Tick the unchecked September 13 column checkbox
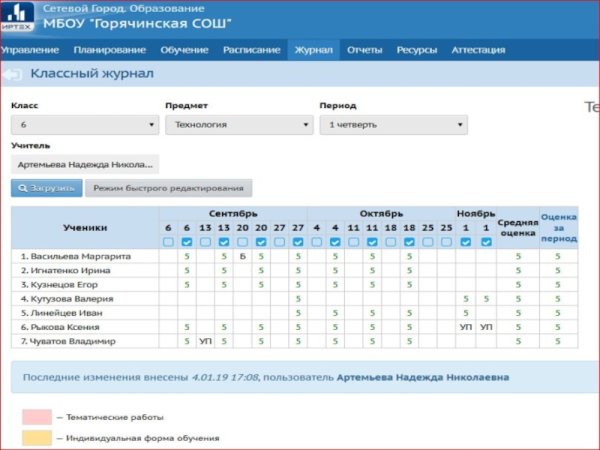The height and width of the screenshot is (450, 600). click(205, 242)
